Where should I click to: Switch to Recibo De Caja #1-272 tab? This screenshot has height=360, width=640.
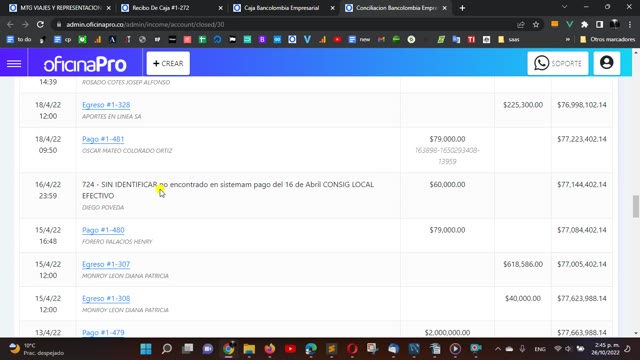click(x=172, y=8)
